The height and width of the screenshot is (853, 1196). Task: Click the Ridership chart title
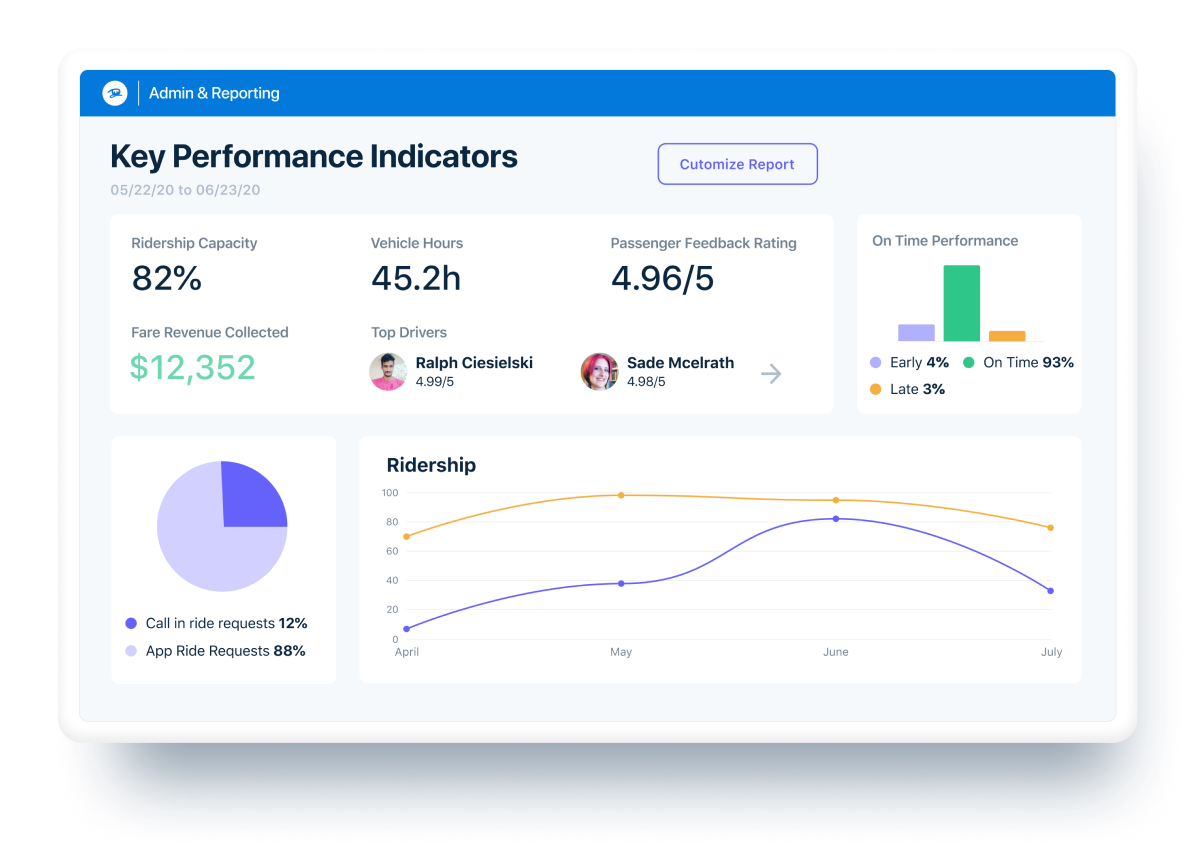click(x=431, y=465)
